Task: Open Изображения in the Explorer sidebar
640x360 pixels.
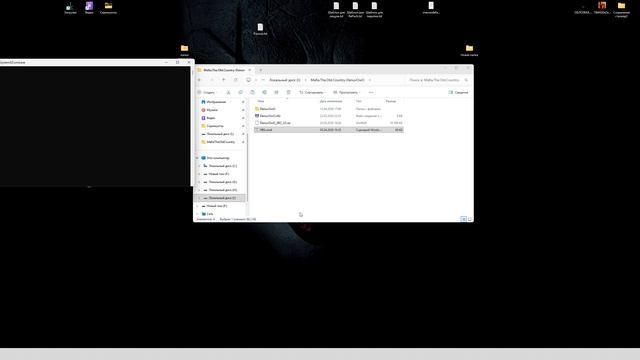Action: click(x=216, y=102)
